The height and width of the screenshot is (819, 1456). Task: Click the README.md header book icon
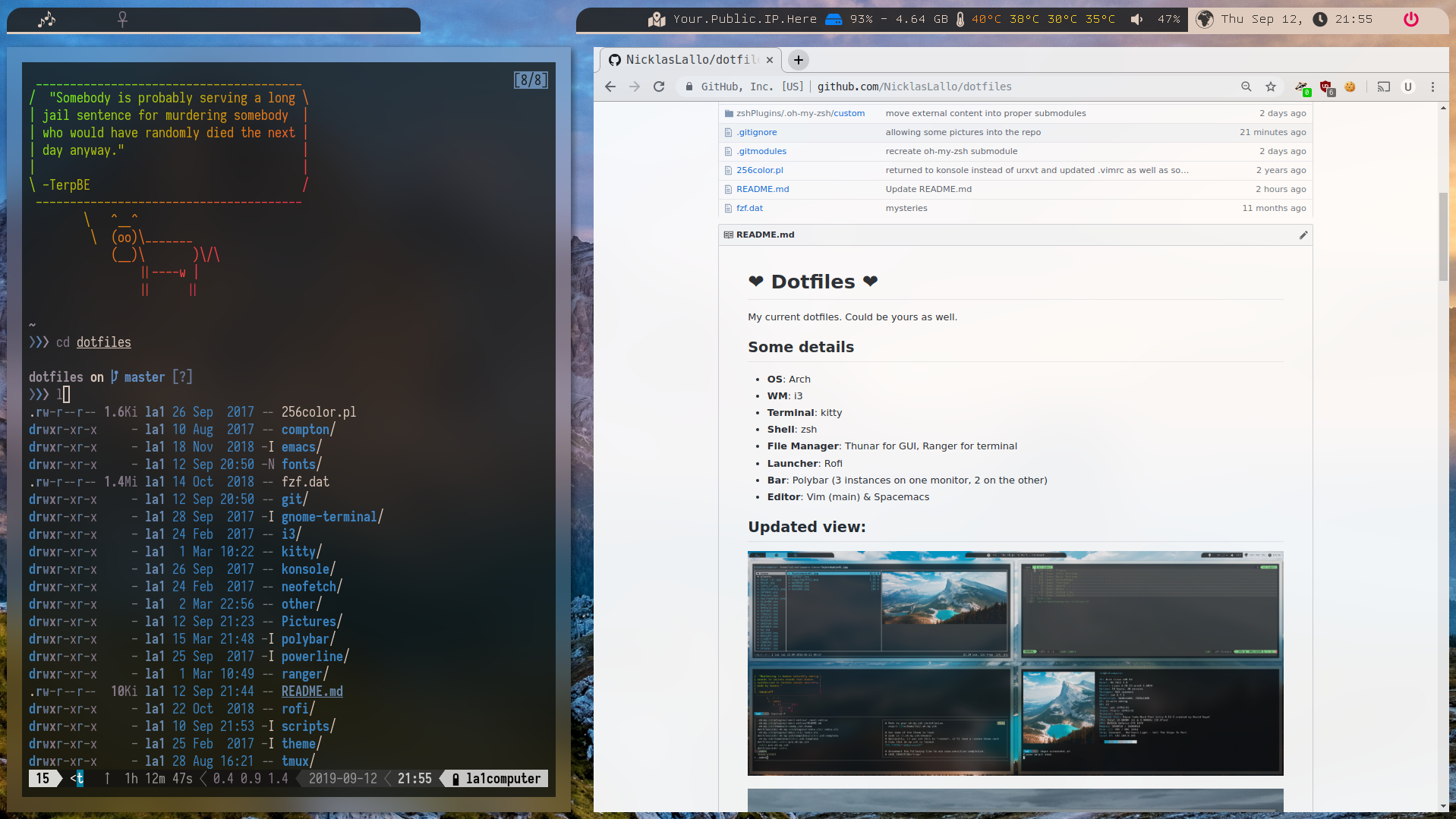pyautogui.click(x=728, y=235)
